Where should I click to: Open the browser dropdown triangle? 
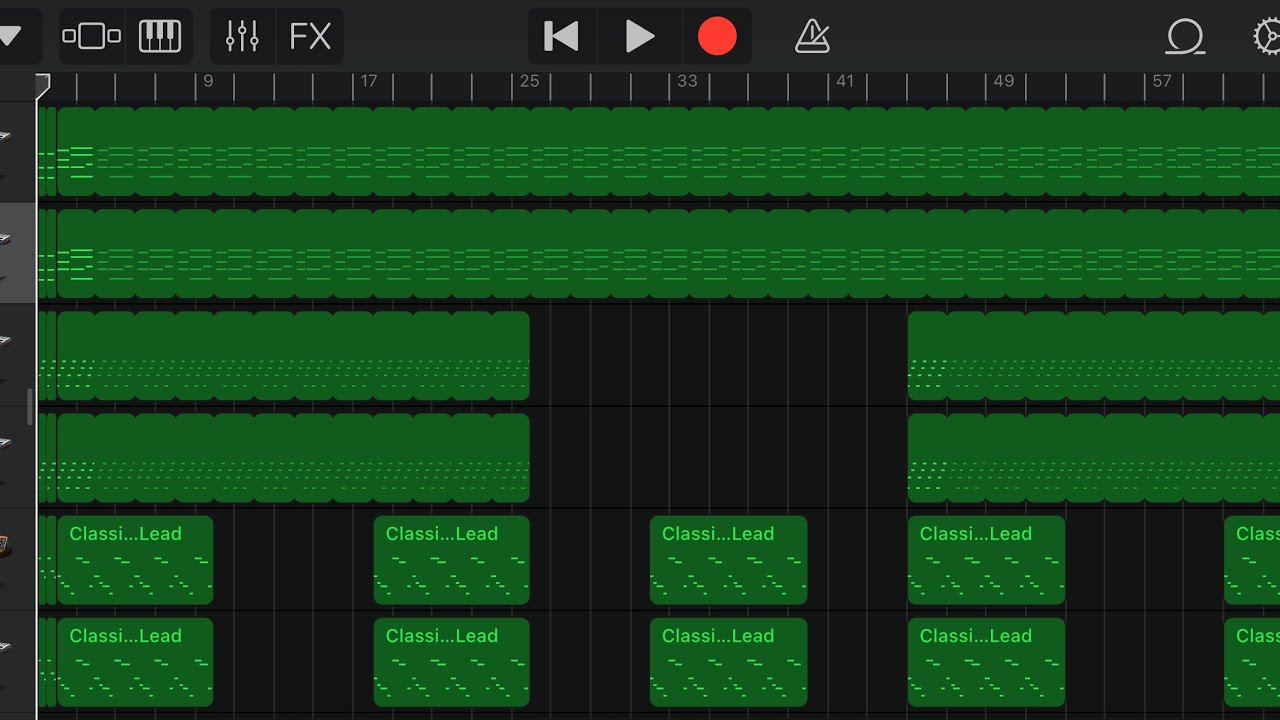(10, 37)
